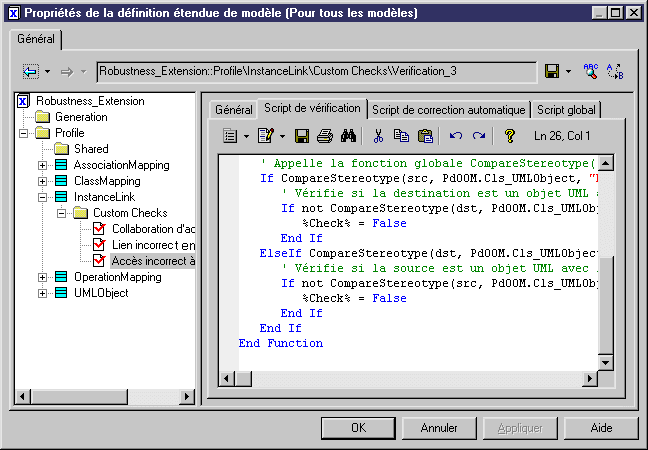Screen dimensions: 648x450
Task: Click the Paste clipboard icon
Action: 425,135
